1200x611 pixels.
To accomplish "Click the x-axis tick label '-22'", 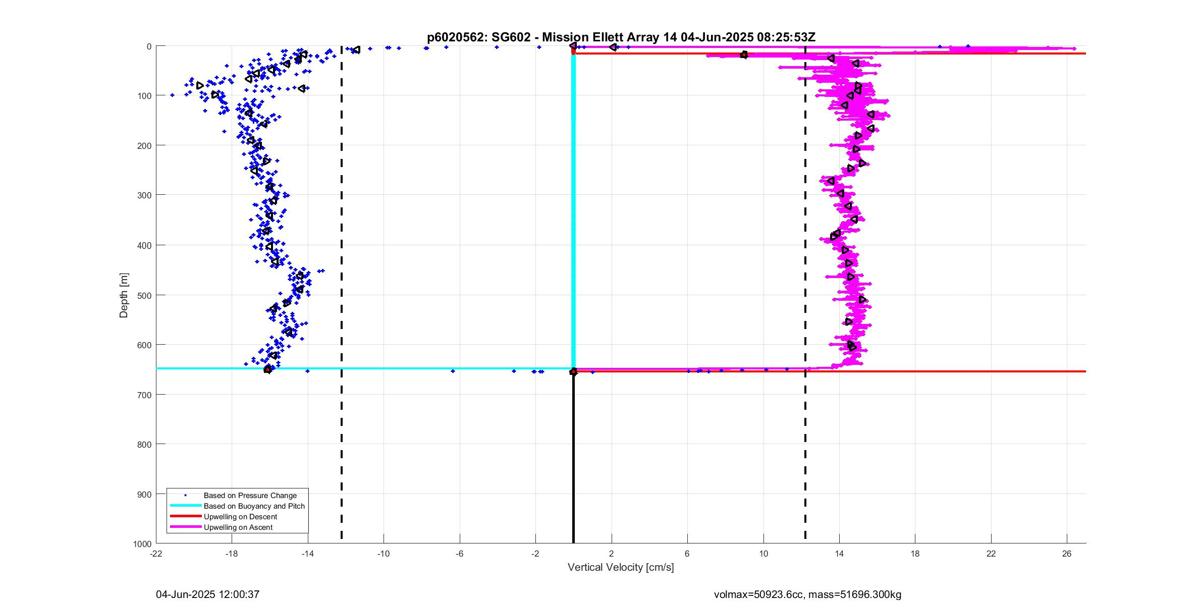I will [156, 553].
